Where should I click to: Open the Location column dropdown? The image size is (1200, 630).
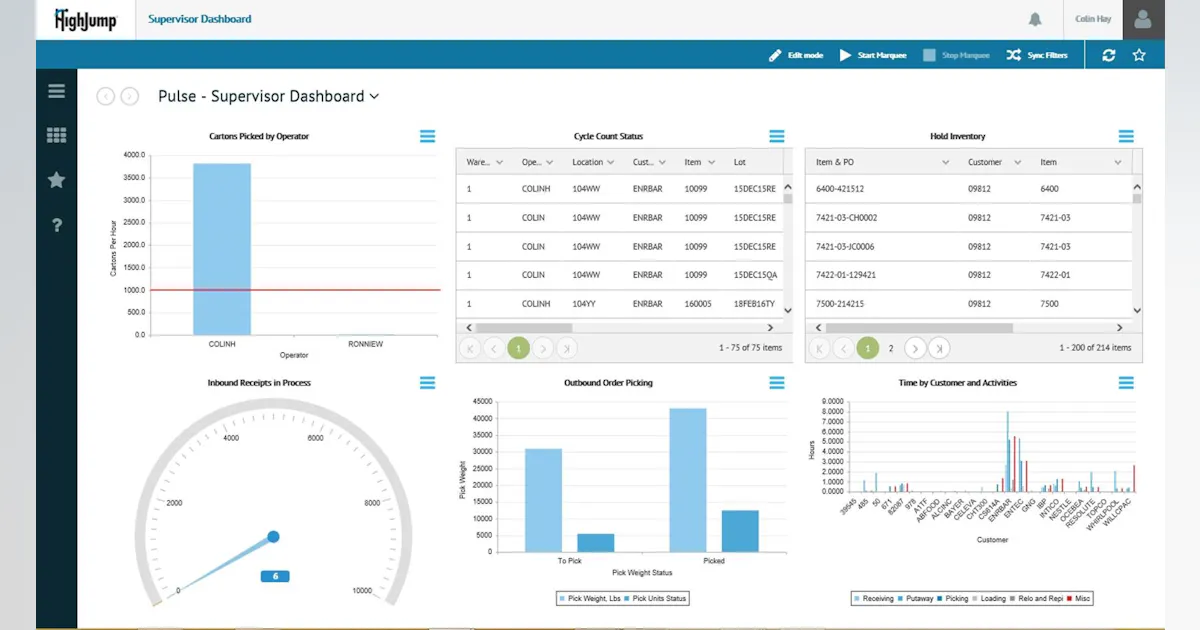tap(613, 162)
